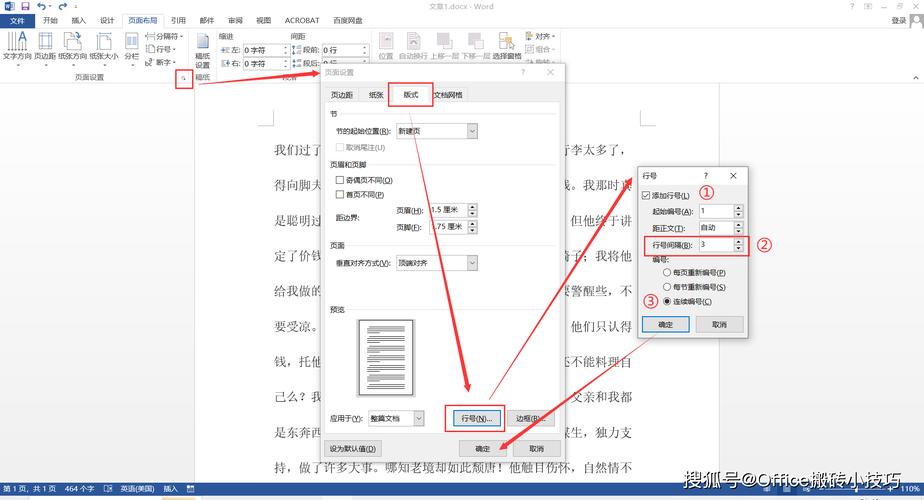Viewport: 924px width, 500px height.
Task: Open the 页边距 margins tool
Action: [x=45, y=47]
